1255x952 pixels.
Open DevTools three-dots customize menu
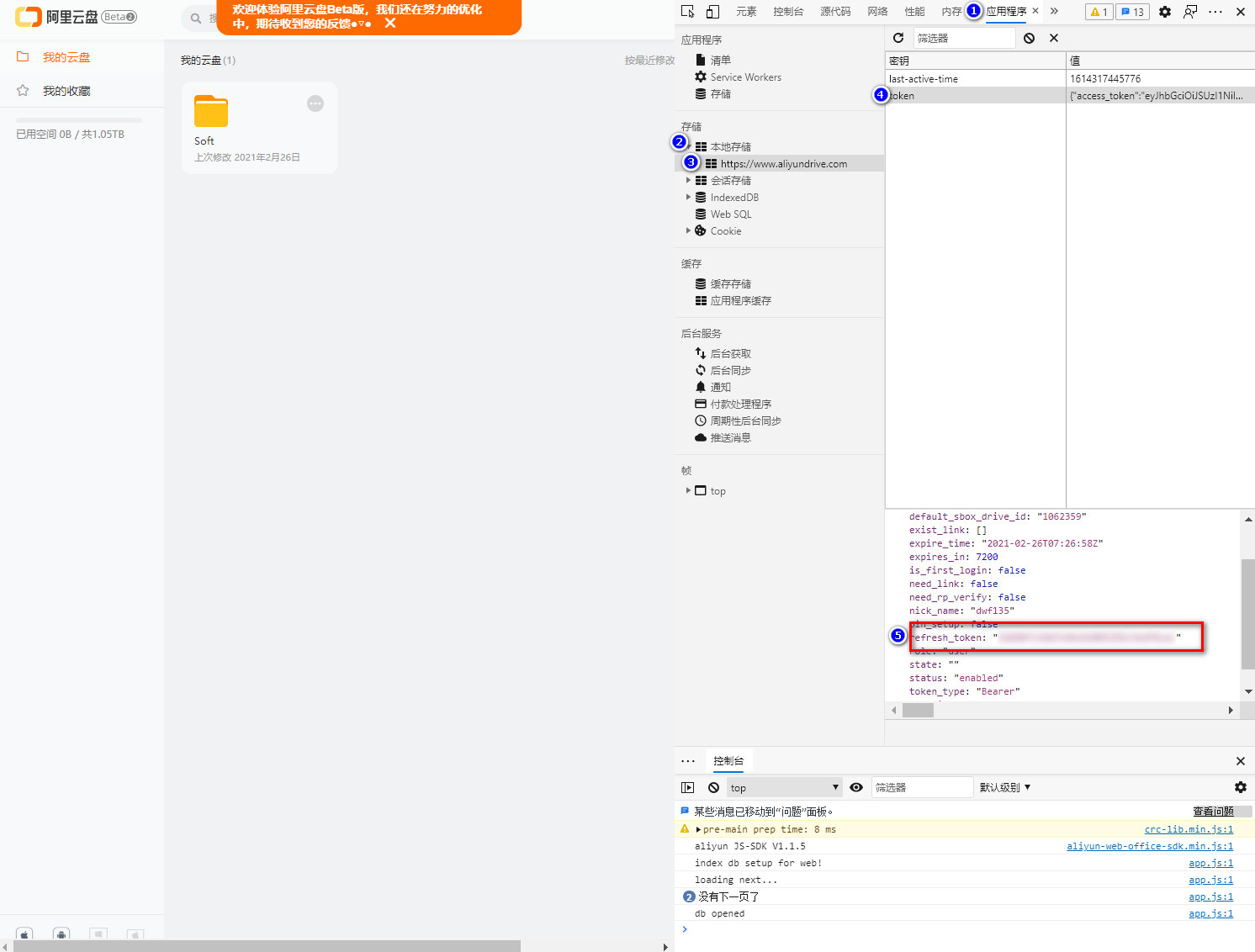click(1215, 12)
